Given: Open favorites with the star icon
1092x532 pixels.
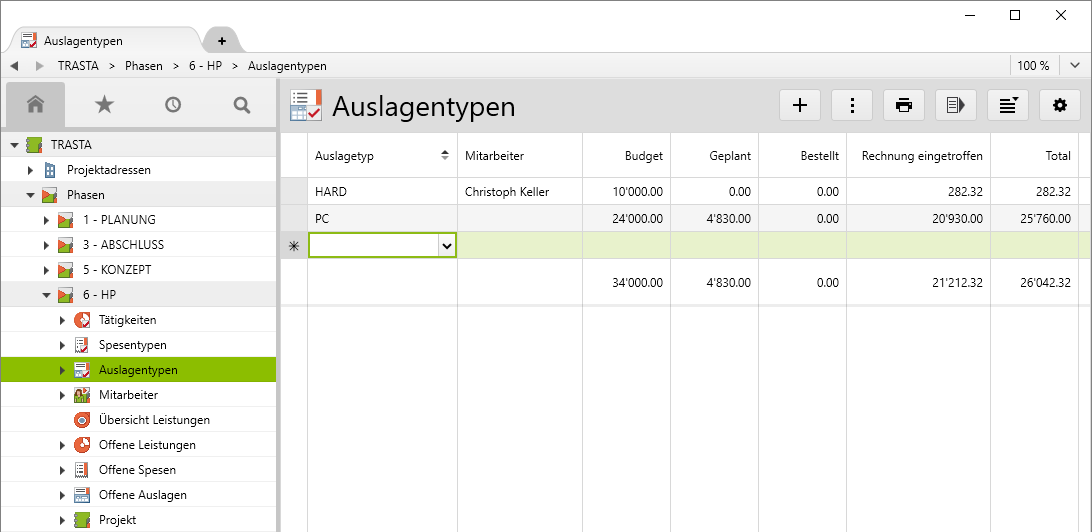Looking at the screenshot, I should coord(104,104).
